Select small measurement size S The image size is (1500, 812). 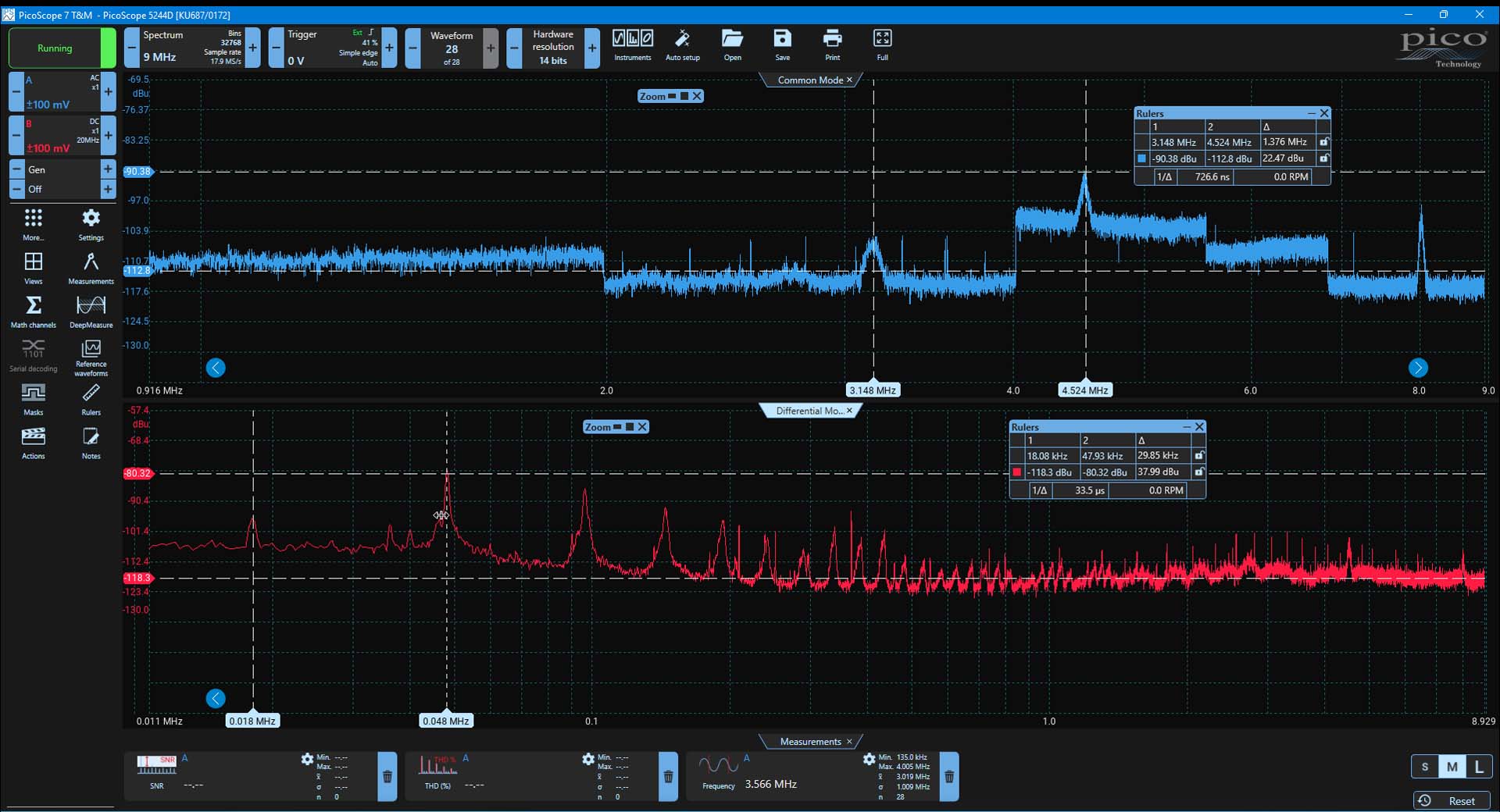tap(1425, 767)
